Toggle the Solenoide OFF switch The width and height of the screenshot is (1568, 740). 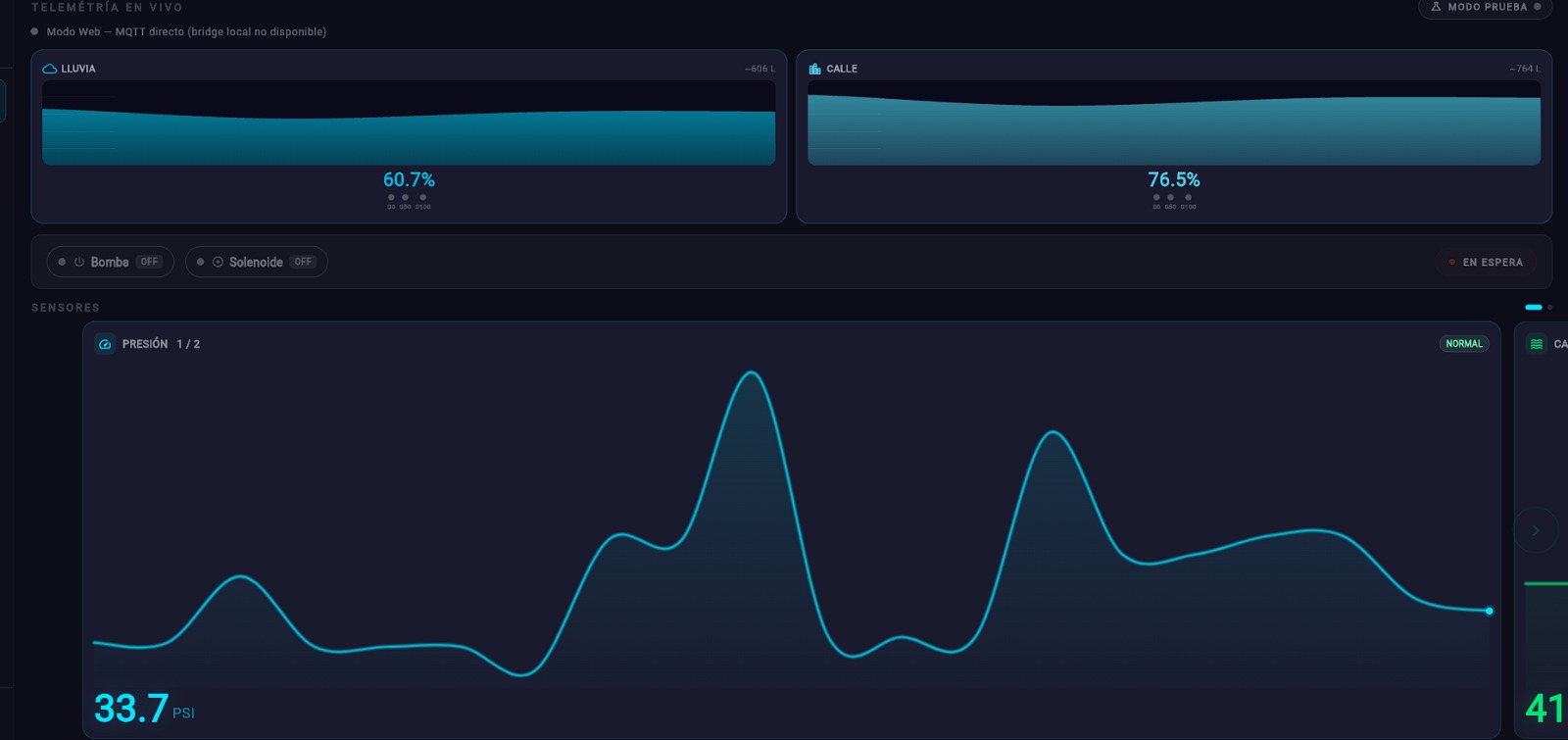256,262
